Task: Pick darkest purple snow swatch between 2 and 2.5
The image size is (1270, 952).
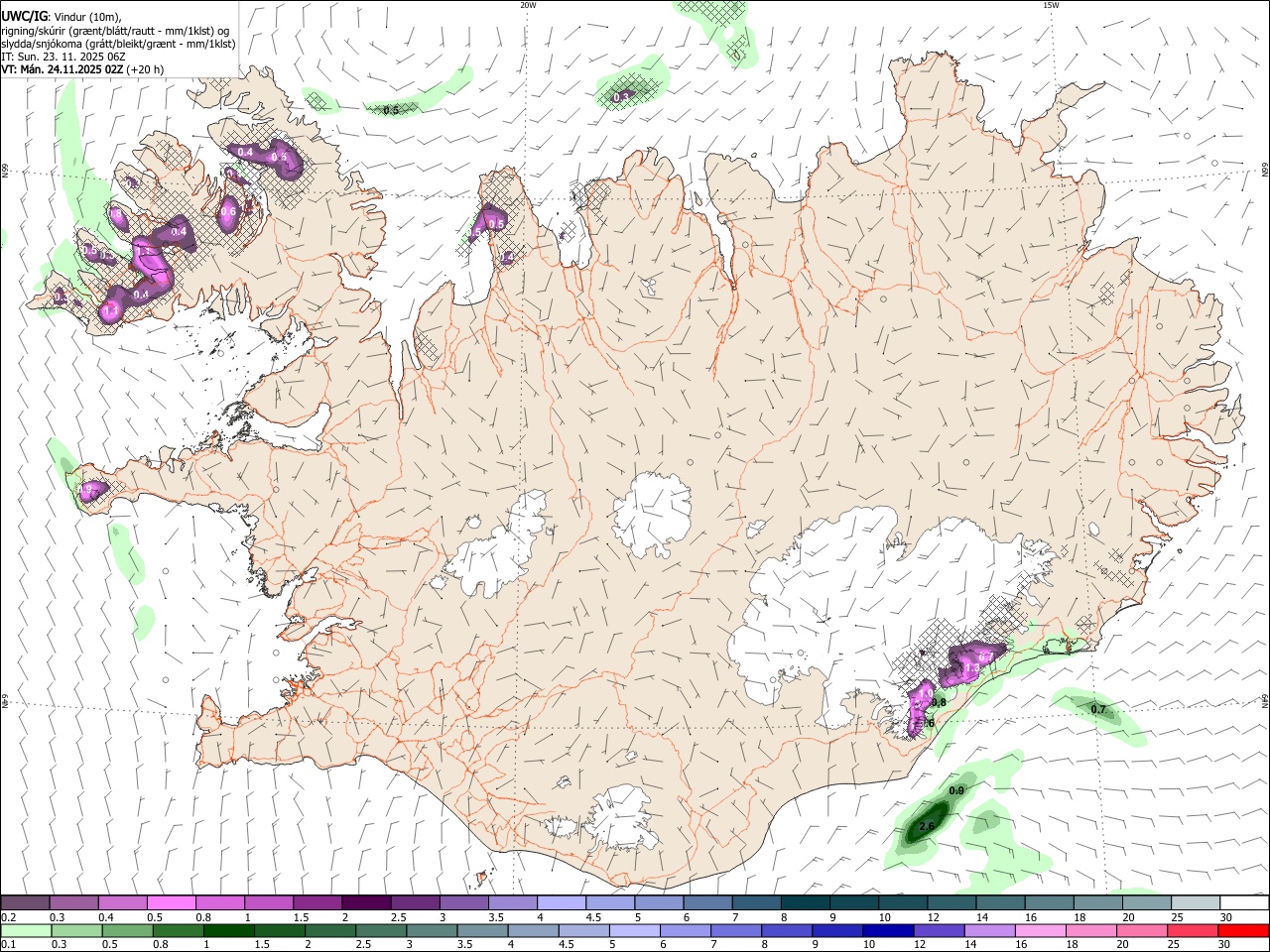Action: (365, 902)
